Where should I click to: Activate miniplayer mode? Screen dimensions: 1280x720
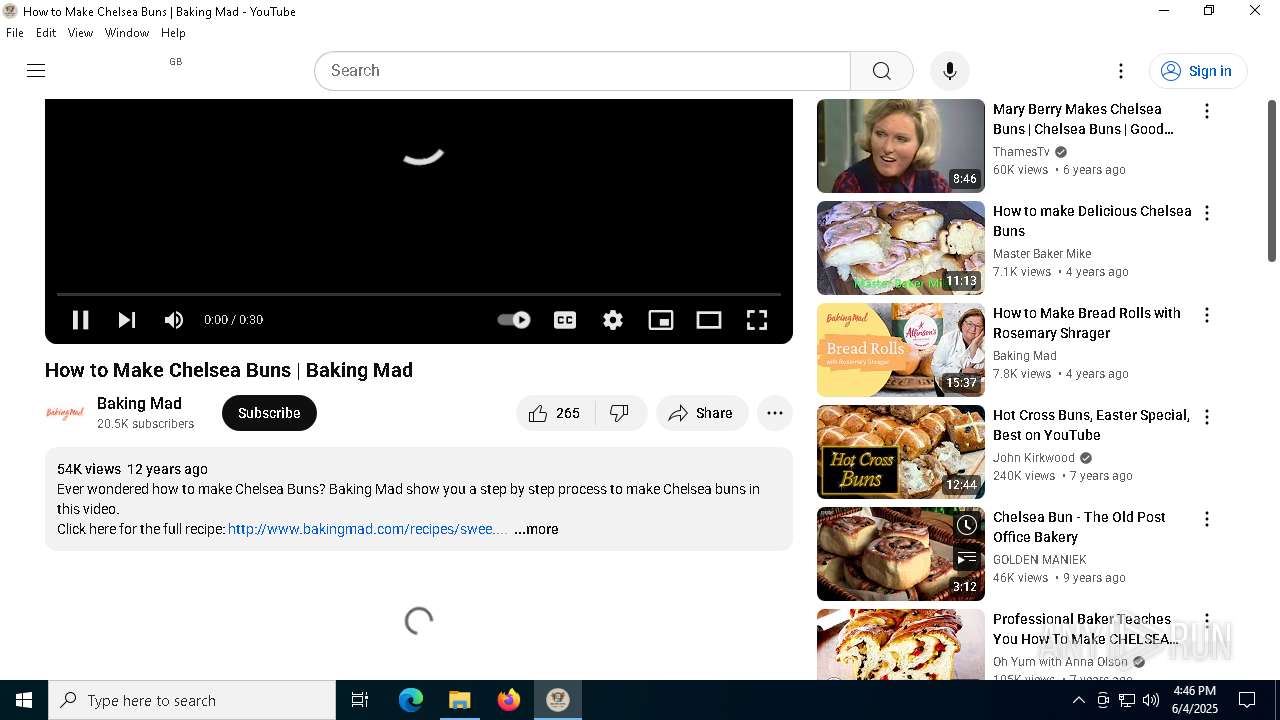tap(661, 320)
